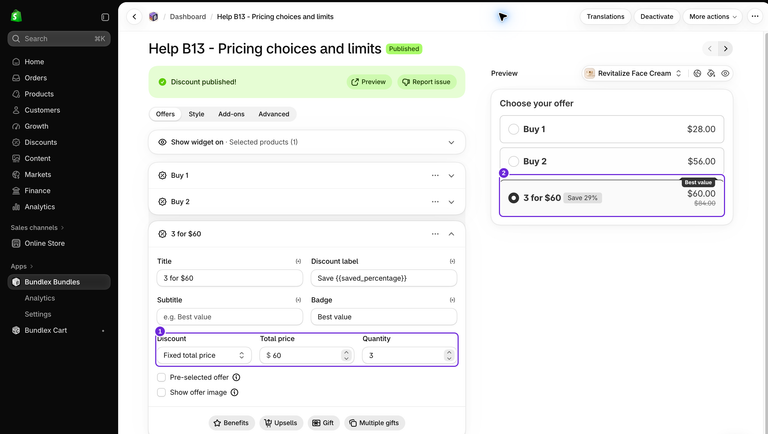Open Orders from the sidebar
Viewport: 768px width, 434px height.
pyautogui.click(x=35, y=78)
